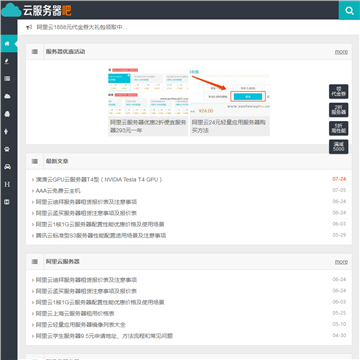Screen dimensions: 360x360
Task: Click more in the 服务器优惠活动 section
Action: [x=341, y=52]
